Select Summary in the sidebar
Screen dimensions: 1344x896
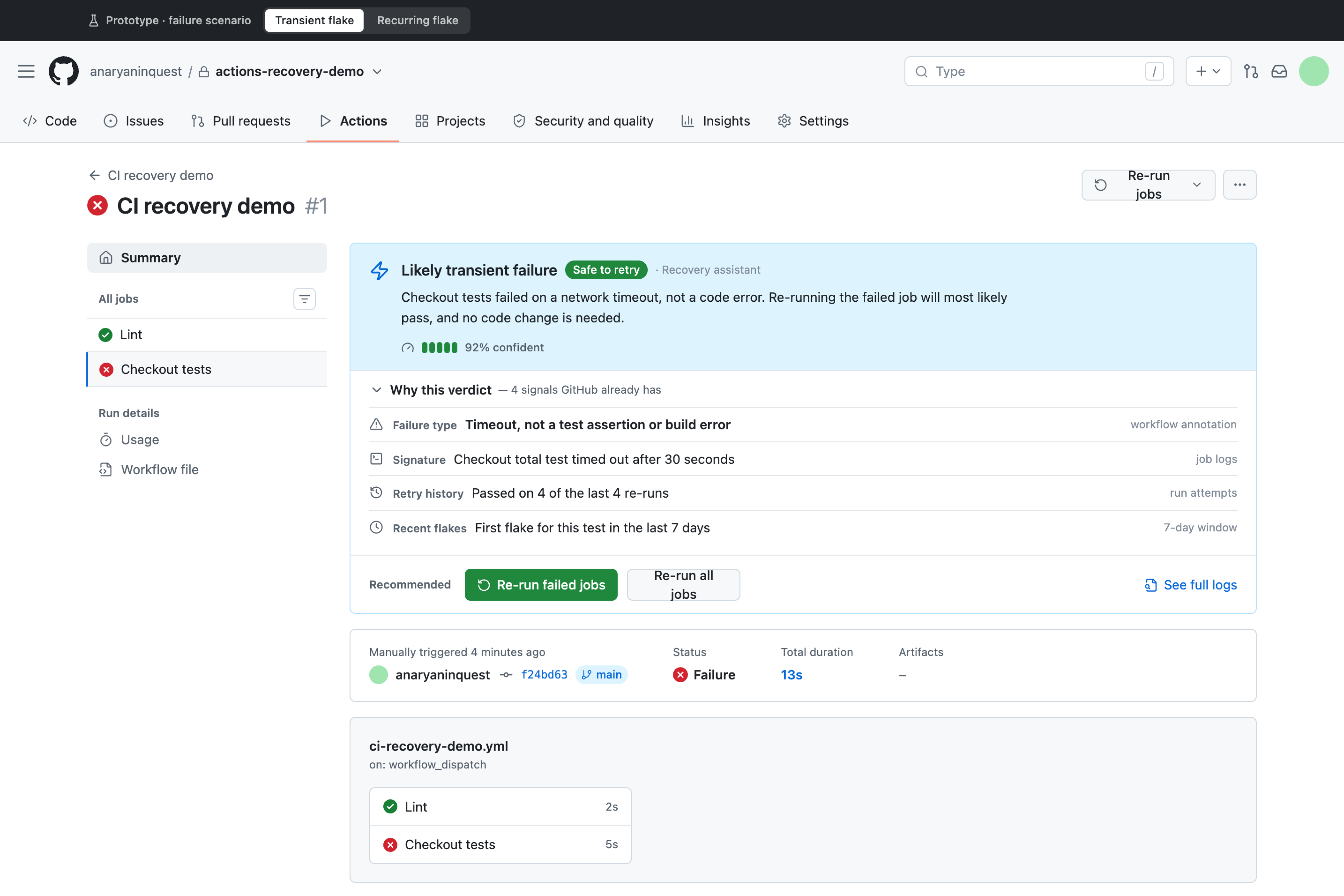(x=207, y=258)
